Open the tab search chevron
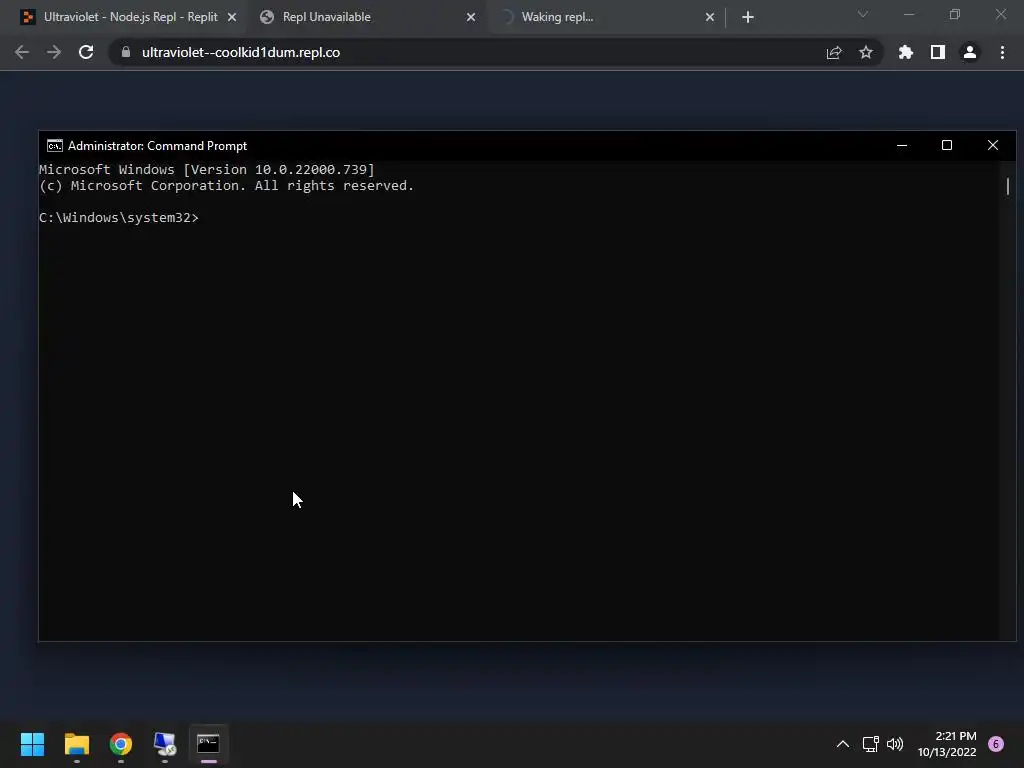 click(863, 14)
